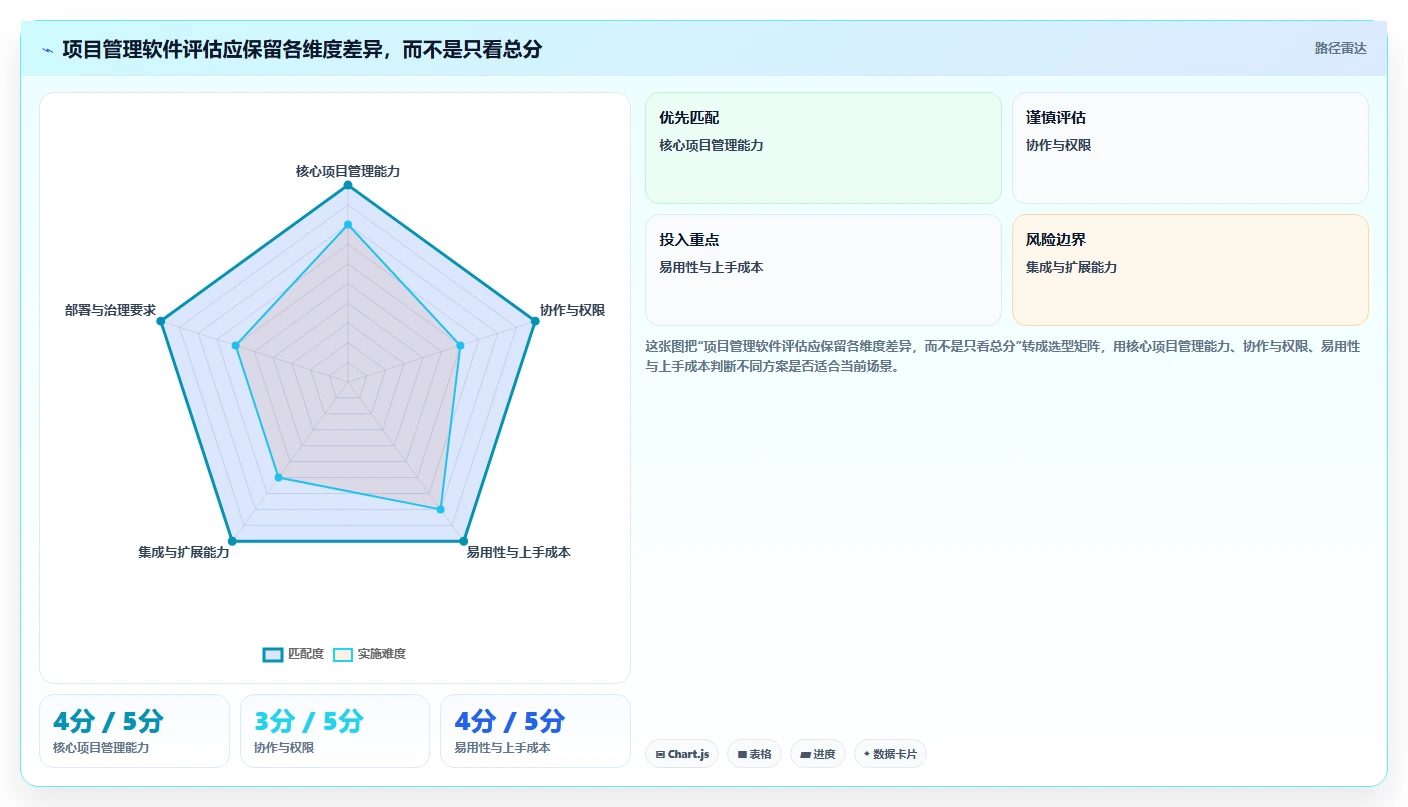This screenshot has width=1408, height=807.
Task: Click the description paragraph starting 这张图把
Action: (x=1003, y=356)
